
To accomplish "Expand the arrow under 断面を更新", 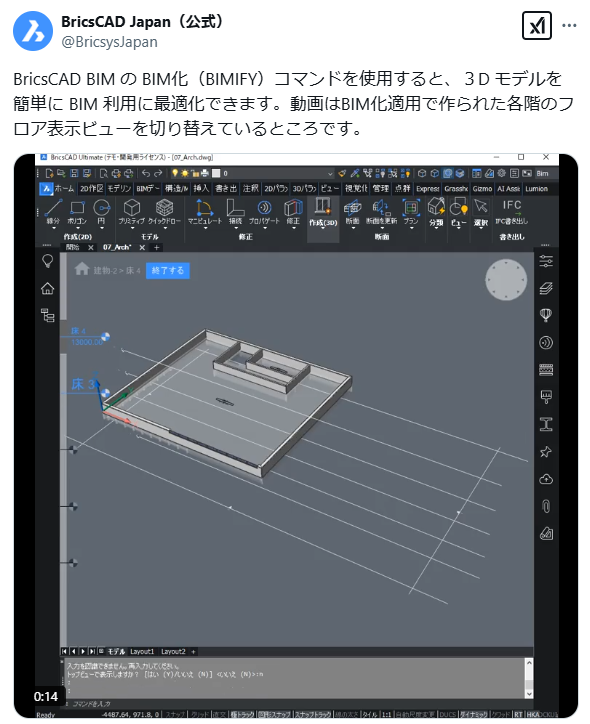I will tap(381, 228).
